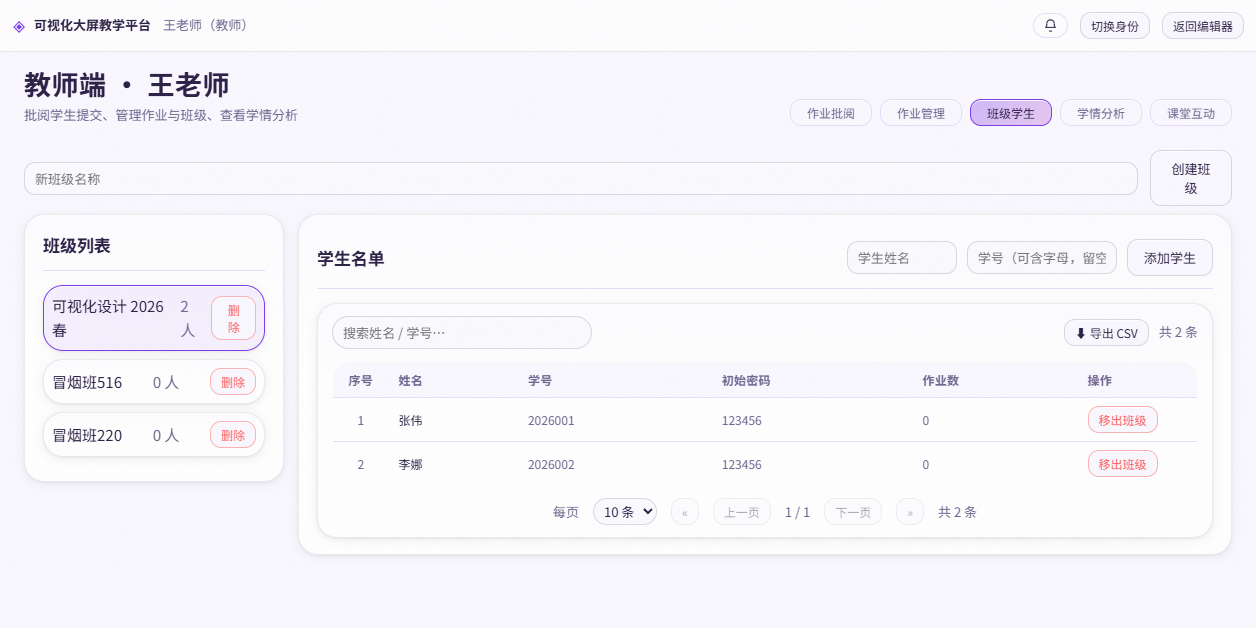The width and height of the screenshot is (1256, 628).
Task: Focus the 新班级名称 input field
Action: click(x=581, y=178)
